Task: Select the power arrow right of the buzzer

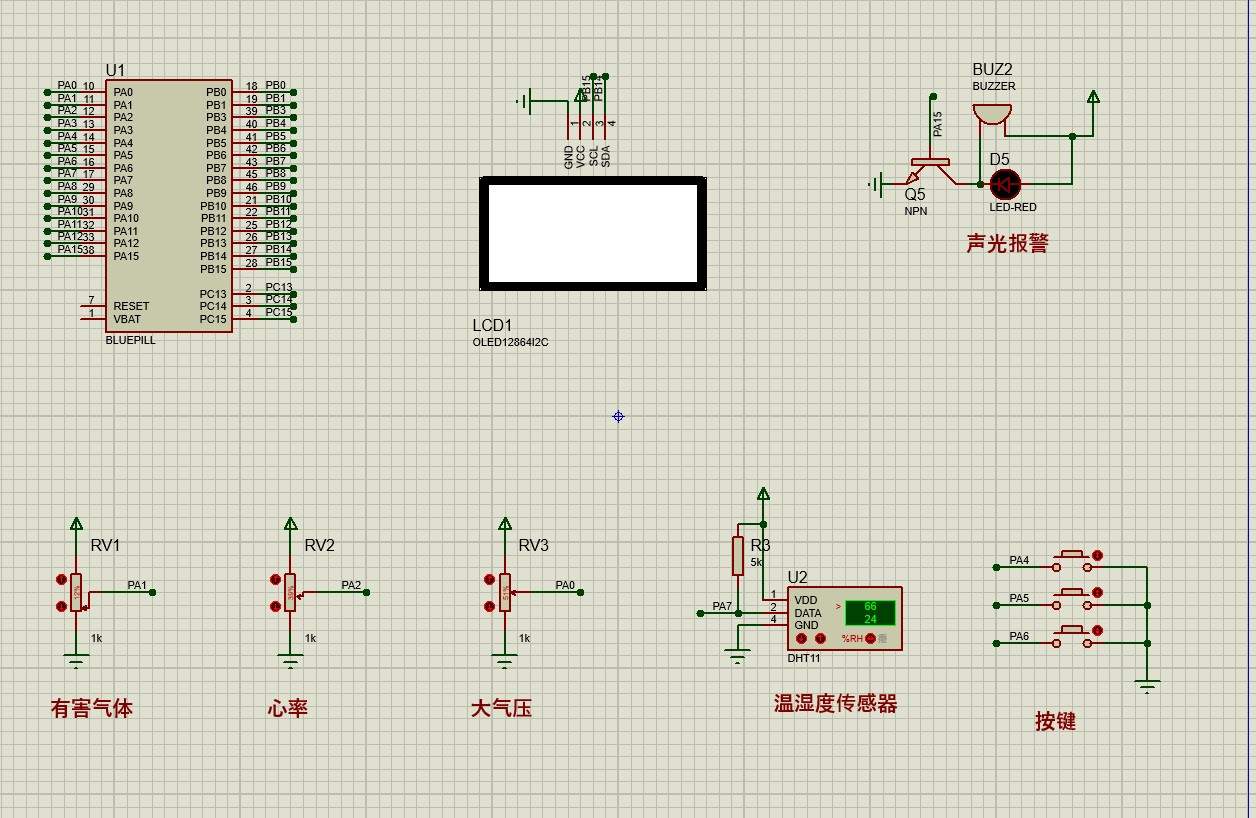Action: click(x=1093, y=97)
